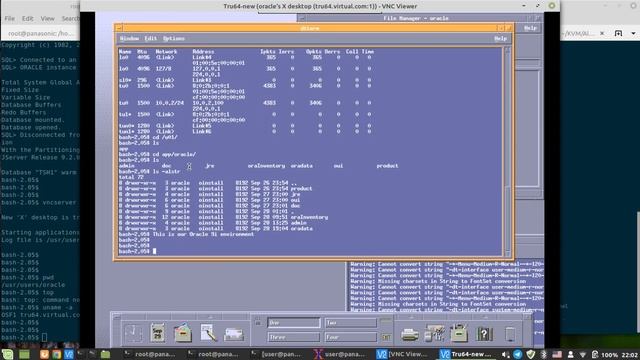Click 'This is our Oracle 9i environment' text
Screen dimensions: 640x360
pyautogui.click(x=203, y=234)
